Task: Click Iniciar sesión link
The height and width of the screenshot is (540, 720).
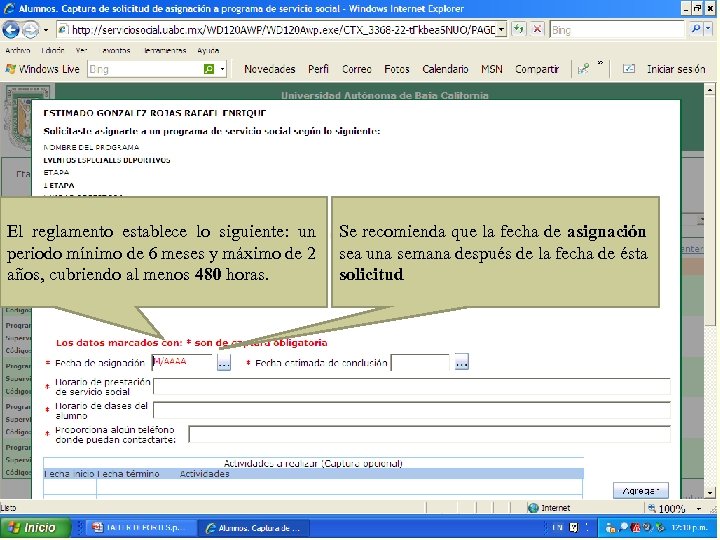Action: [x=676, y=69]
